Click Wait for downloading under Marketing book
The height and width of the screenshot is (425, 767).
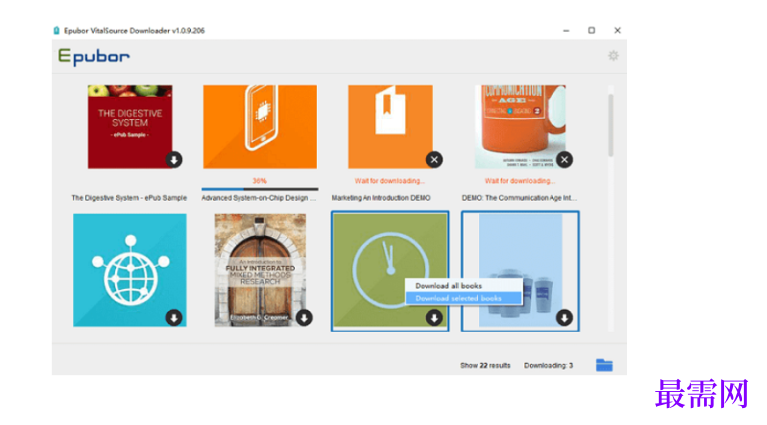tap(390, 181)
